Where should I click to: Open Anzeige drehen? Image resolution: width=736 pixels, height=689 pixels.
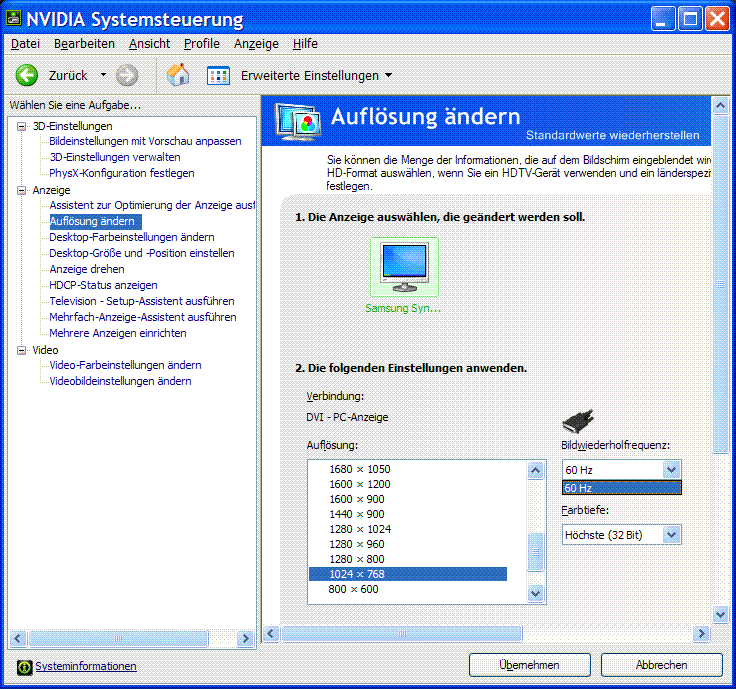87,269
